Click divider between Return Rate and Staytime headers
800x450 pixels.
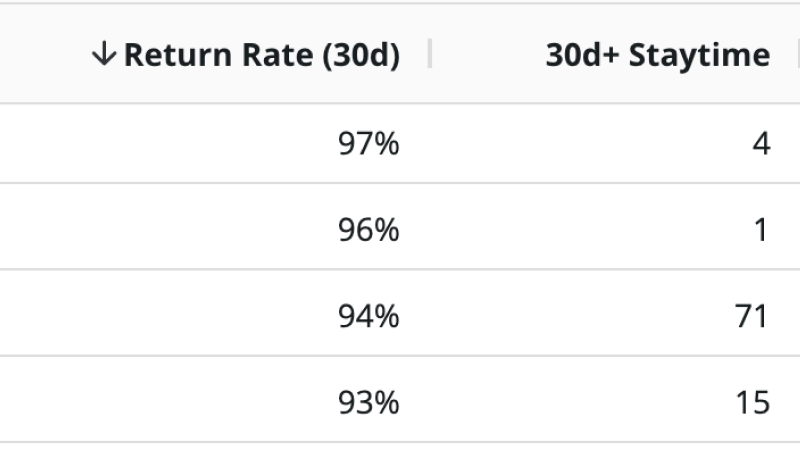[430, 55]
